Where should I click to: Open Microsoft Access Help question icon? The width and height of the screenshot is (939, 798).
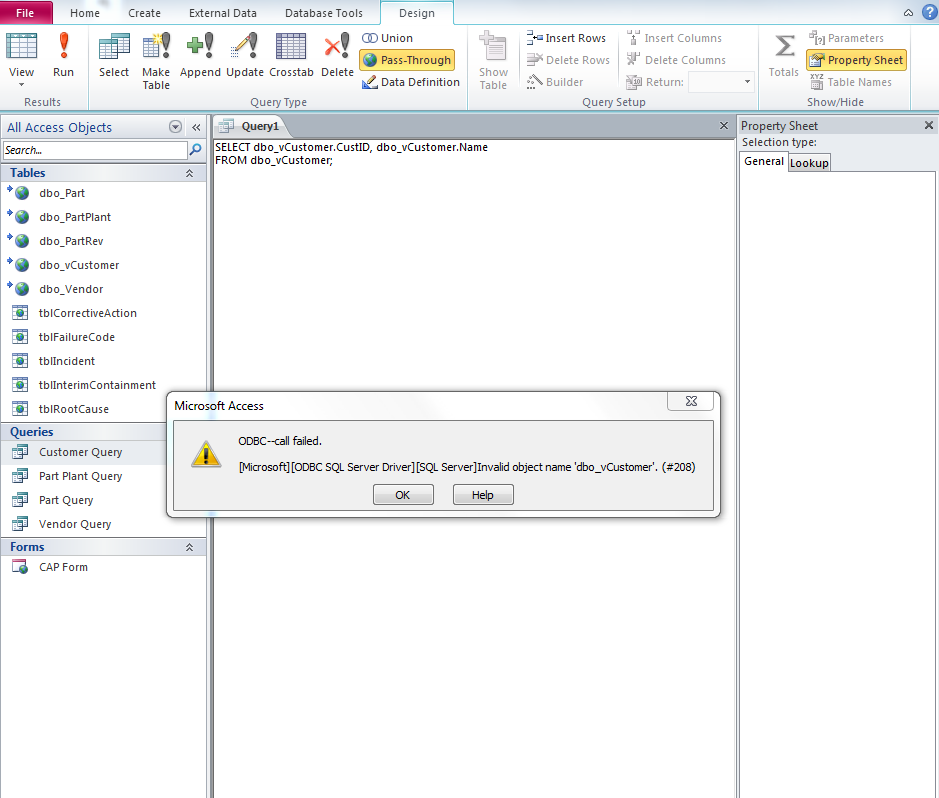coord(929,13)
